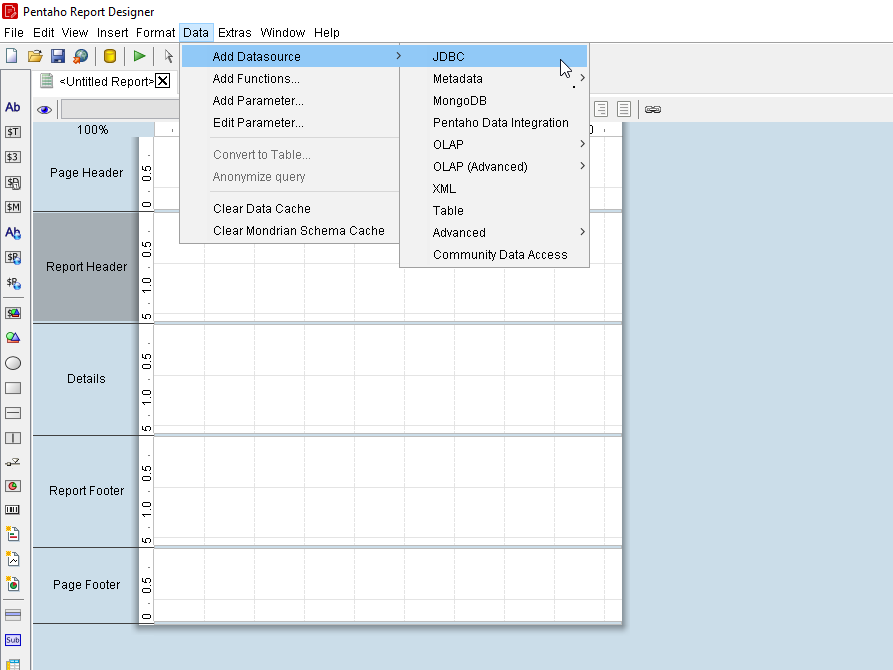
Task: Select the Sub-report element in the palette
Action: (x=13, y=640)
